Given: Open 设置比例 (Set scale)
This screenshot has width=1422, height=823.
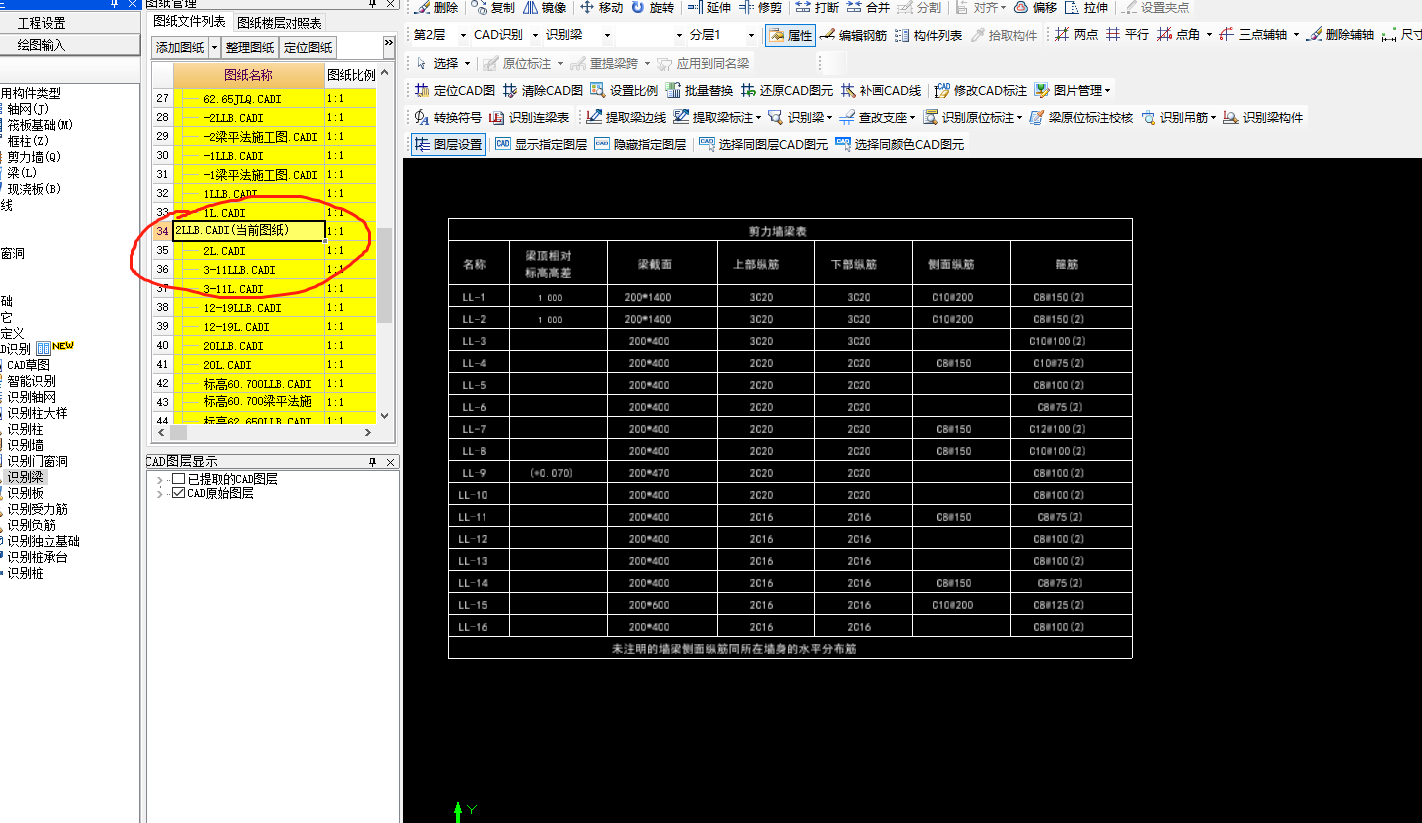Looking at the screenshot, I should [624, 90].
